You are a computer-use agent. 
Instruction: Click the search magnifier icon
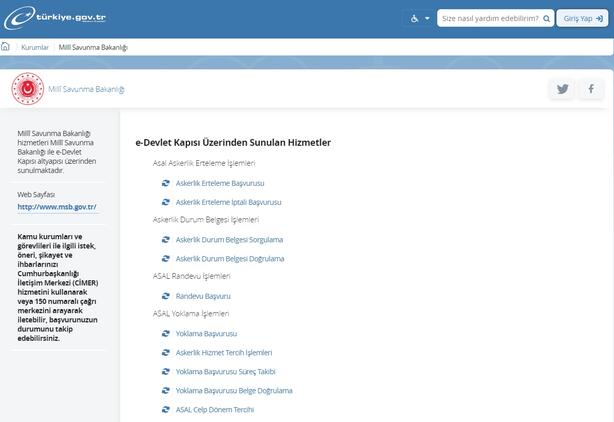pos(547,18)
